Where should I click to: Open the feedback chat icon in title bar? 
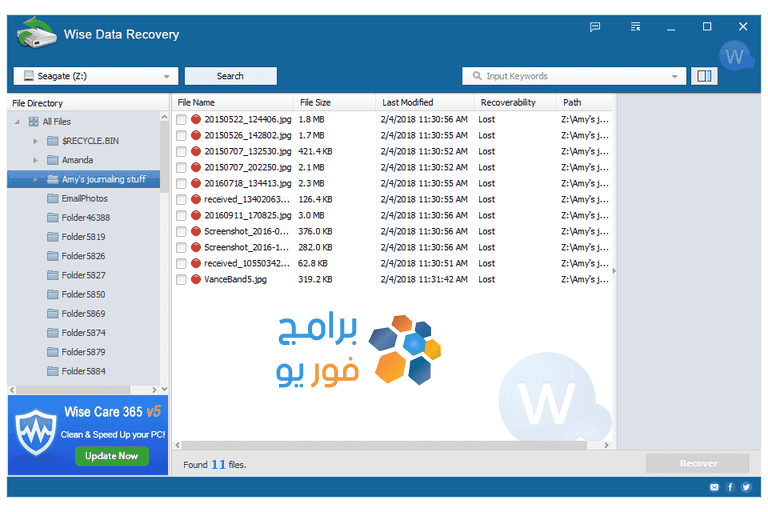(x=595, y=26)
